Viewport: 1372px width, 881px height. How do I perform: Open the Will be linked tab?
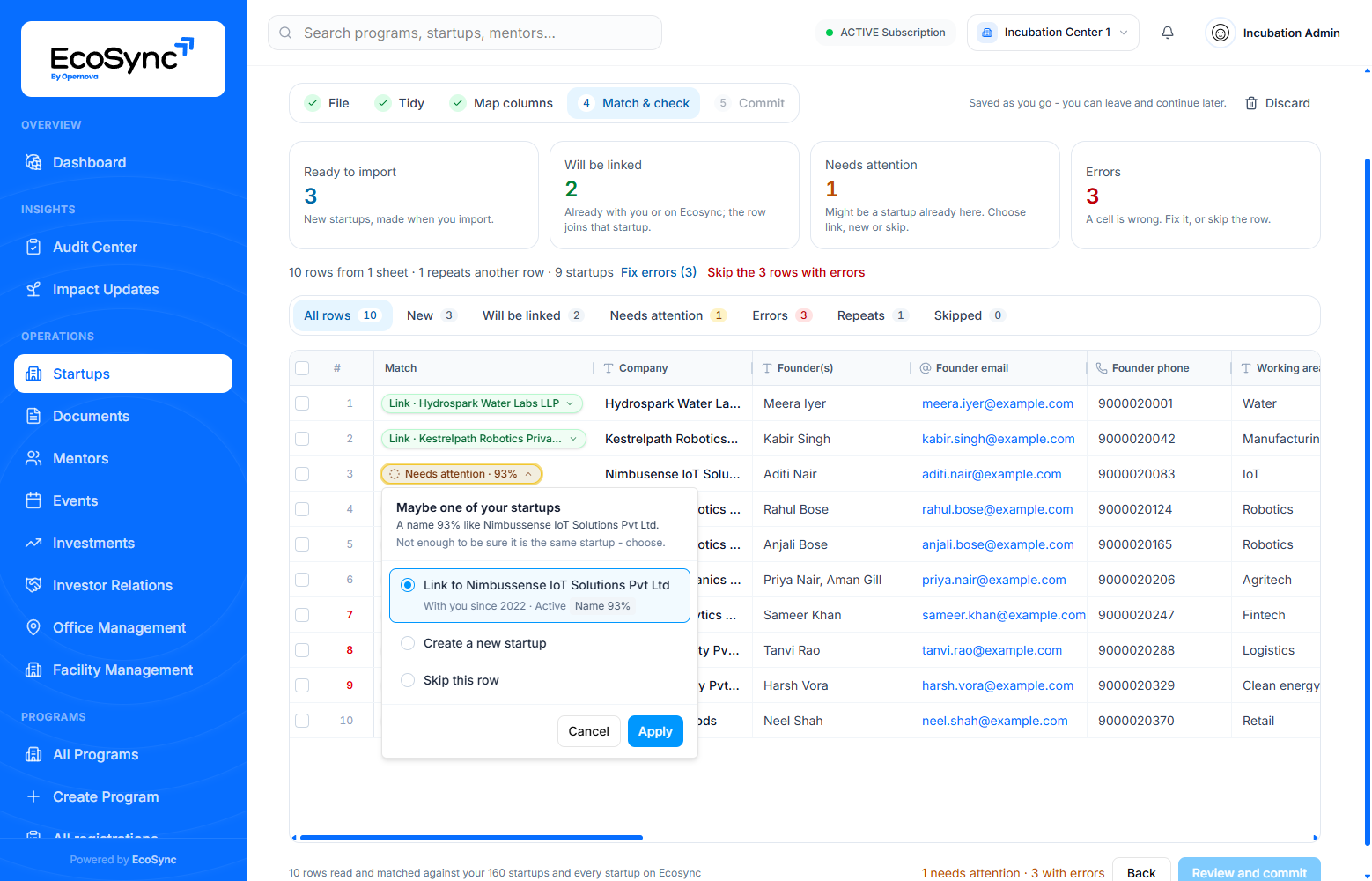533,315
